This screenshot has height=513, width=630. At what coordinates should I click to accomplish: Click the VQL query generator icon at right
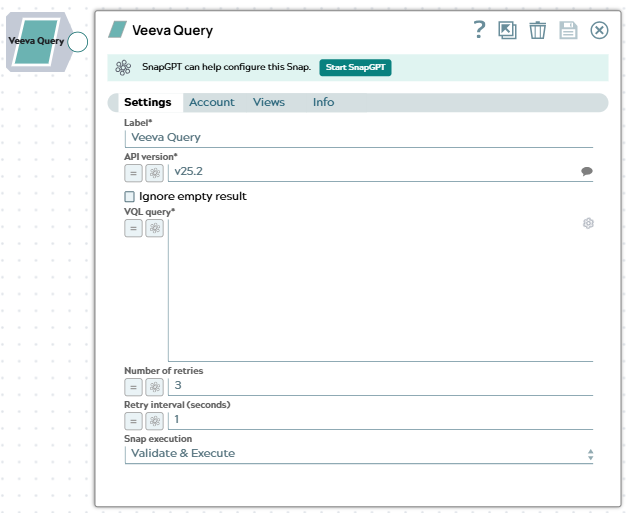(588, 223)
